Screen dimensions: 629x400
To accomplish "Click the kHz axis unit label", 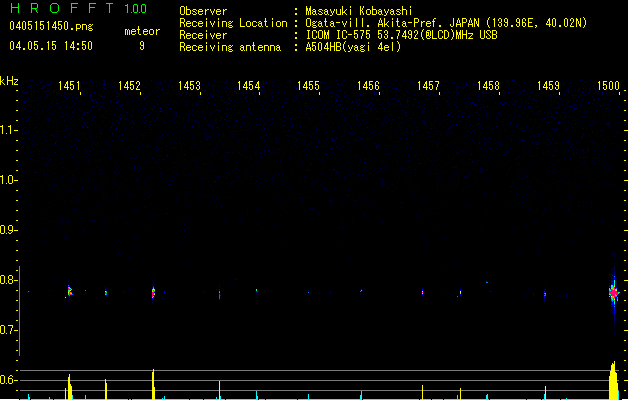I will (9, 81).
